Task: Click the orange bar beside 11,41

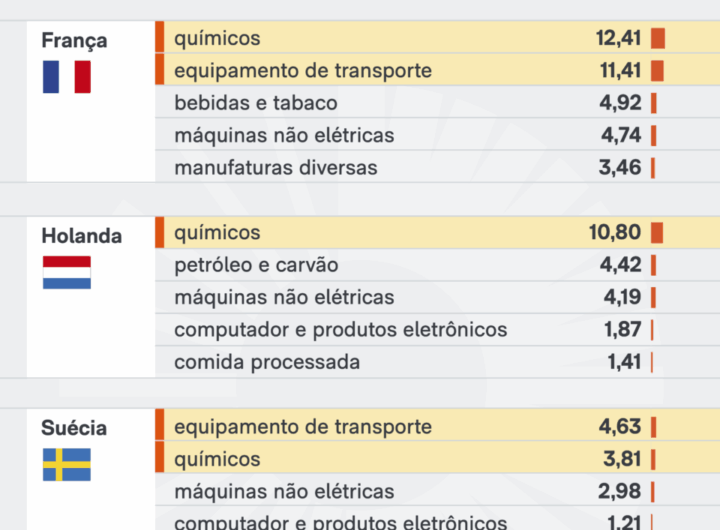Action: [x=657, y=71]
